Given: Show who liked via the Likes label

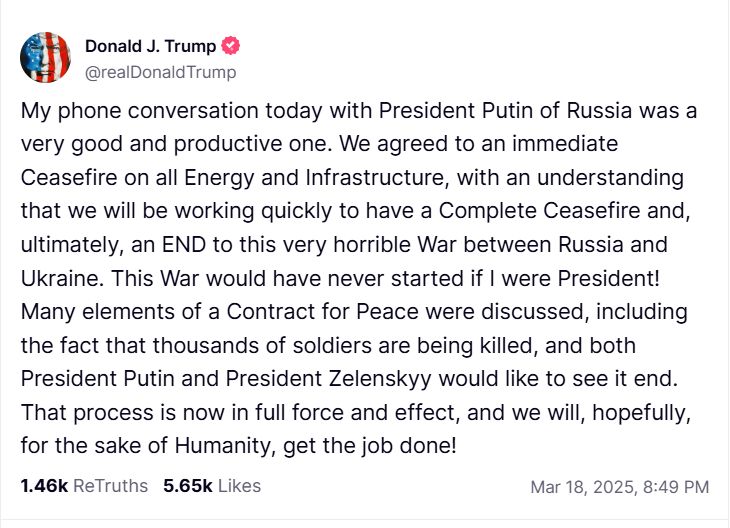Looking at the screenshot, I should (x=238, y=486).
